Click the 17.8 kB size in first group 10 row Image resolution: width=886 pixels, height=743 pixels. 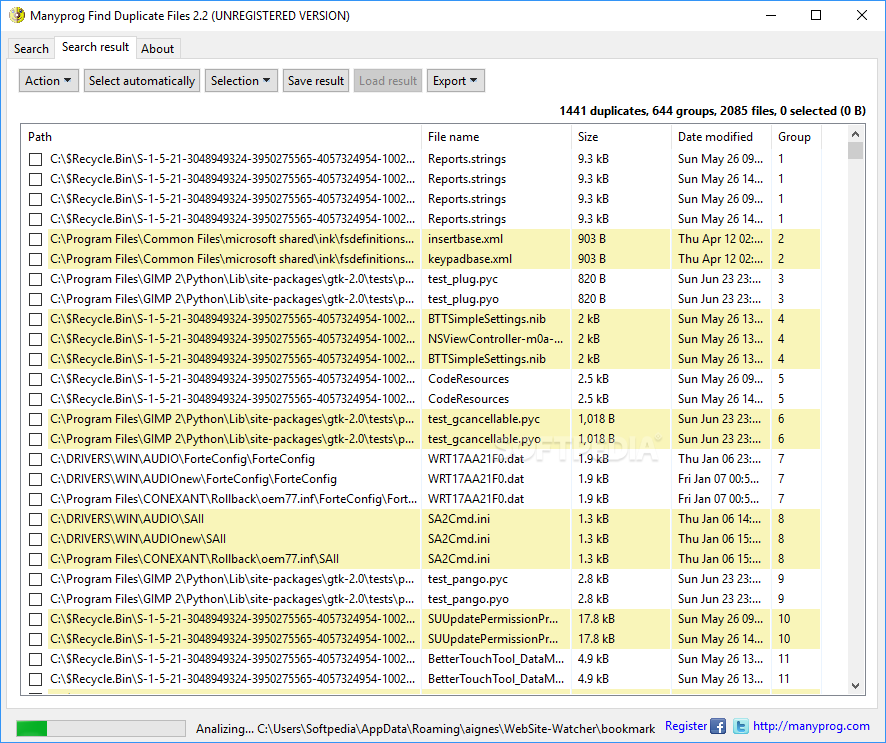click(596, 619)
